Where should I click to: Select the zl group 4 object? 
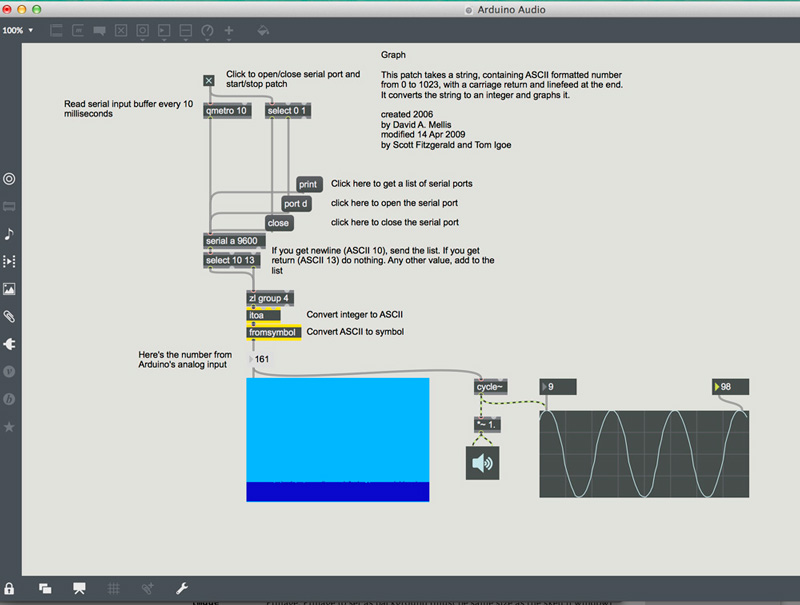pyautogui.click(x=270, y=298)
